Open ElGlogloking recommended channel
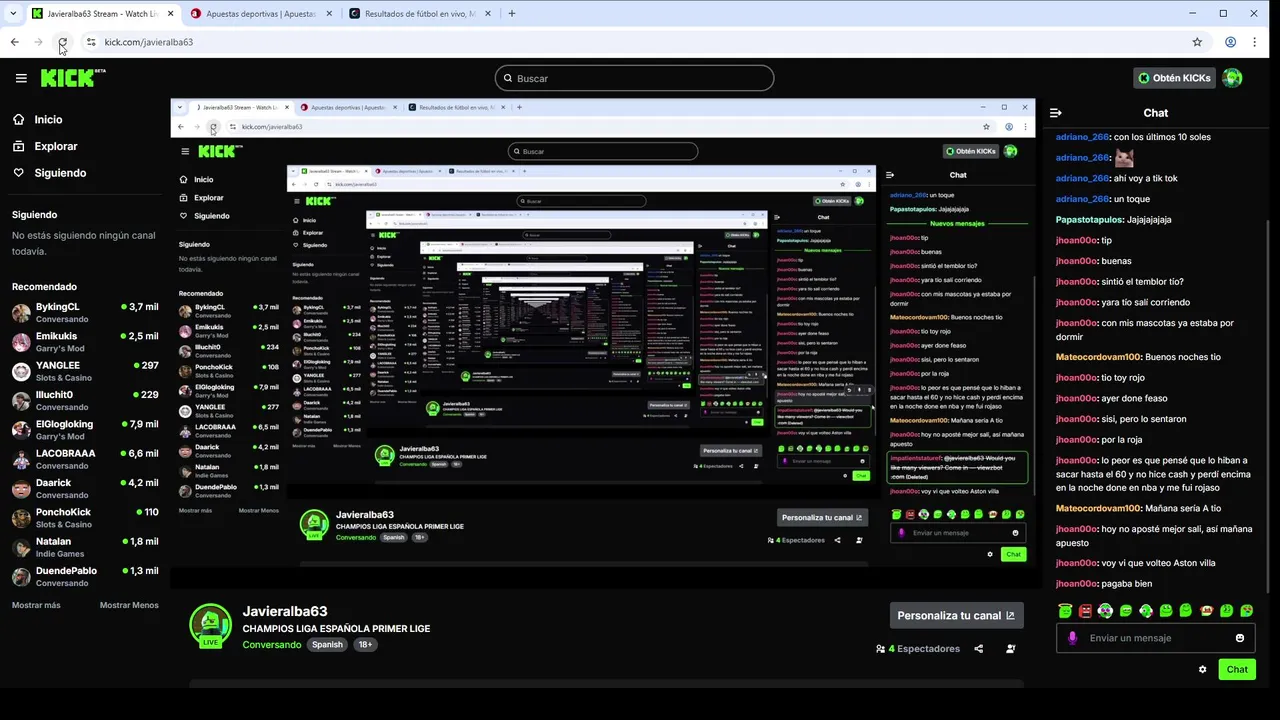 tap(85, 430)
